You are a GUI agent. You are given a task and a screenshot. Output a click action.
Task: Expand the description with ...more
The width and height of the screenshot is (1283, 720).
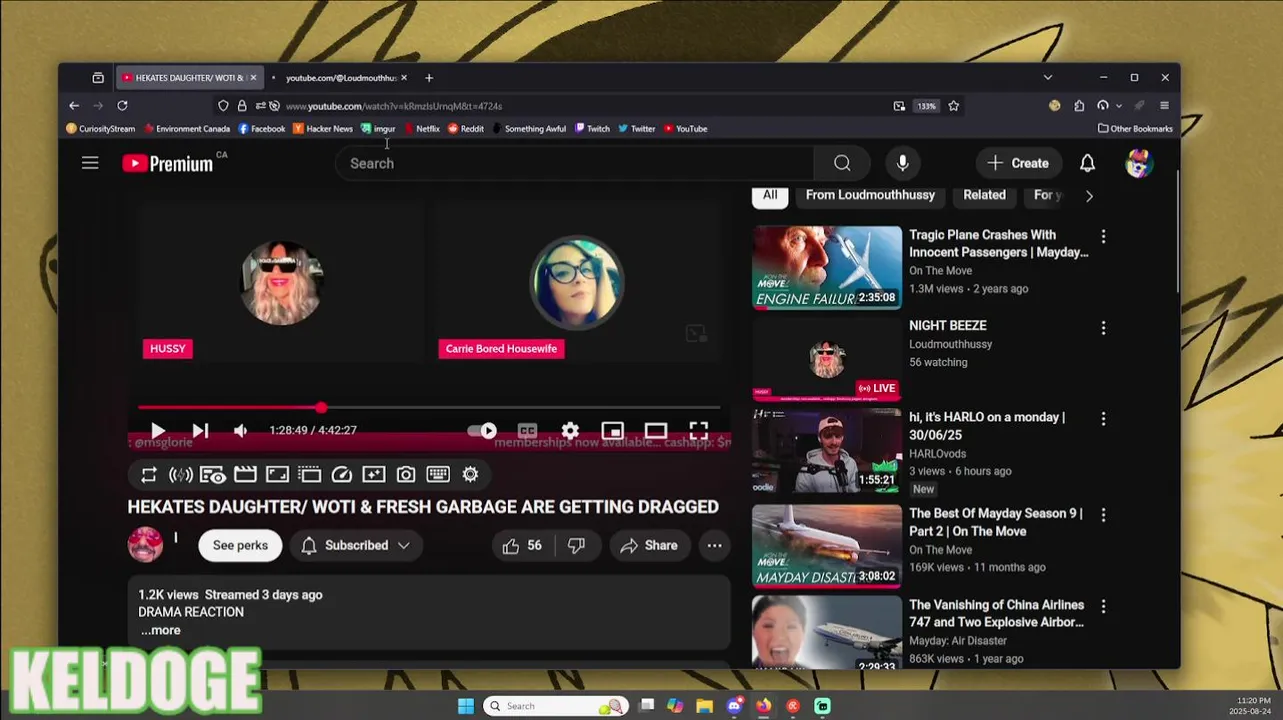point(161,630)
